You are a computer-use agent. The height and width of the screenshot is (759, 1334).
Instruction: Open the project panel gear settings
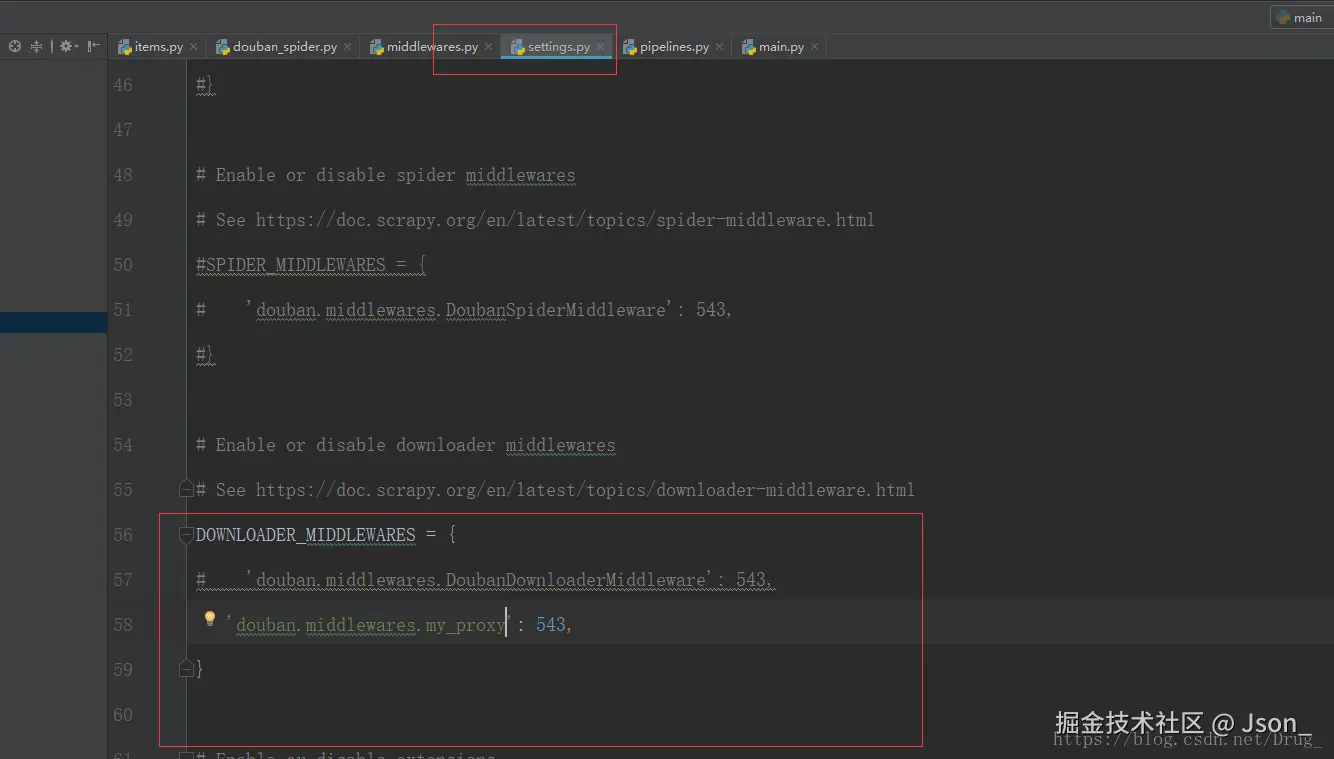68,46
